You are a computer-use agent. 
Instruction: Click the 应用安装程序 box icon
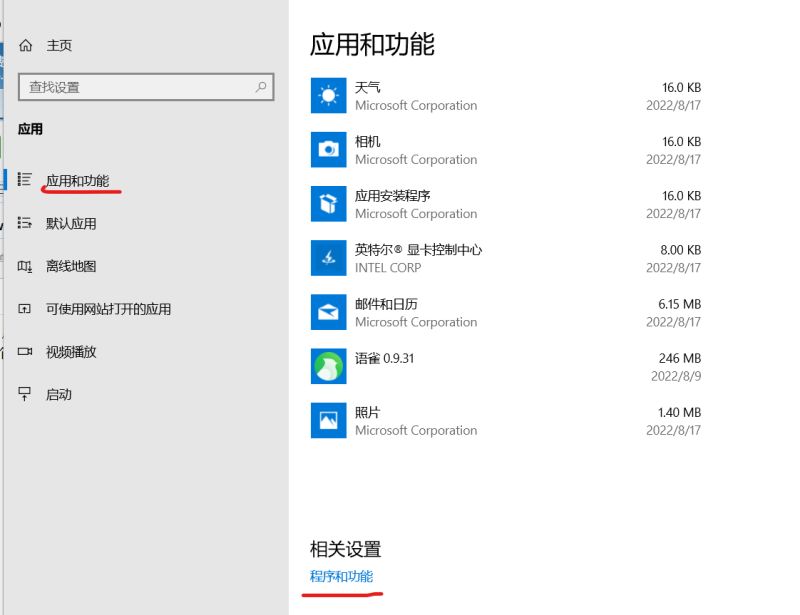(x=329, y=203)
